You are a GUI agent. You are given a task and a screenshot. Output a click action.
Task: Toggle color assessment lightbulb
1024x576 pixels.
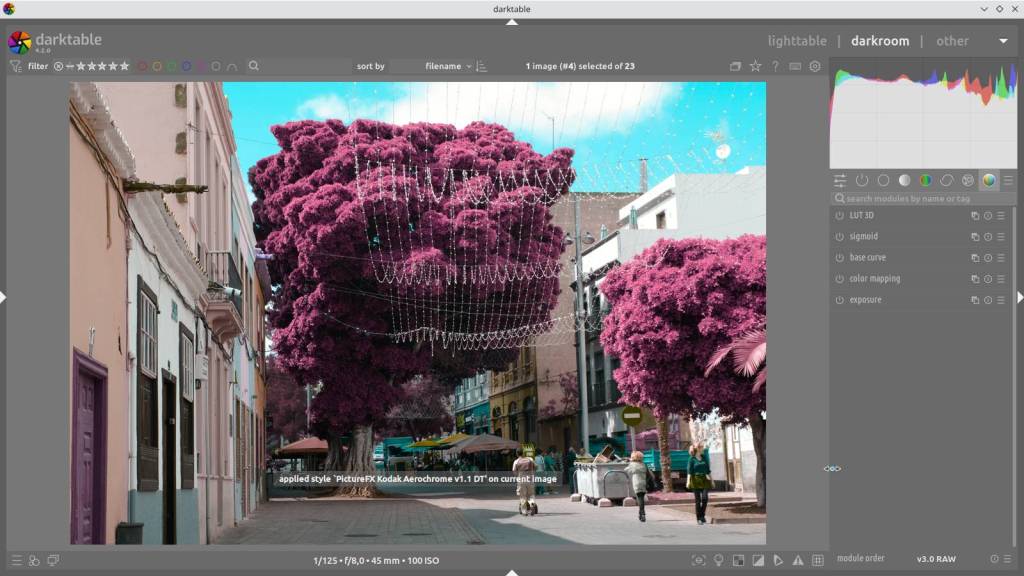point(718,560)
